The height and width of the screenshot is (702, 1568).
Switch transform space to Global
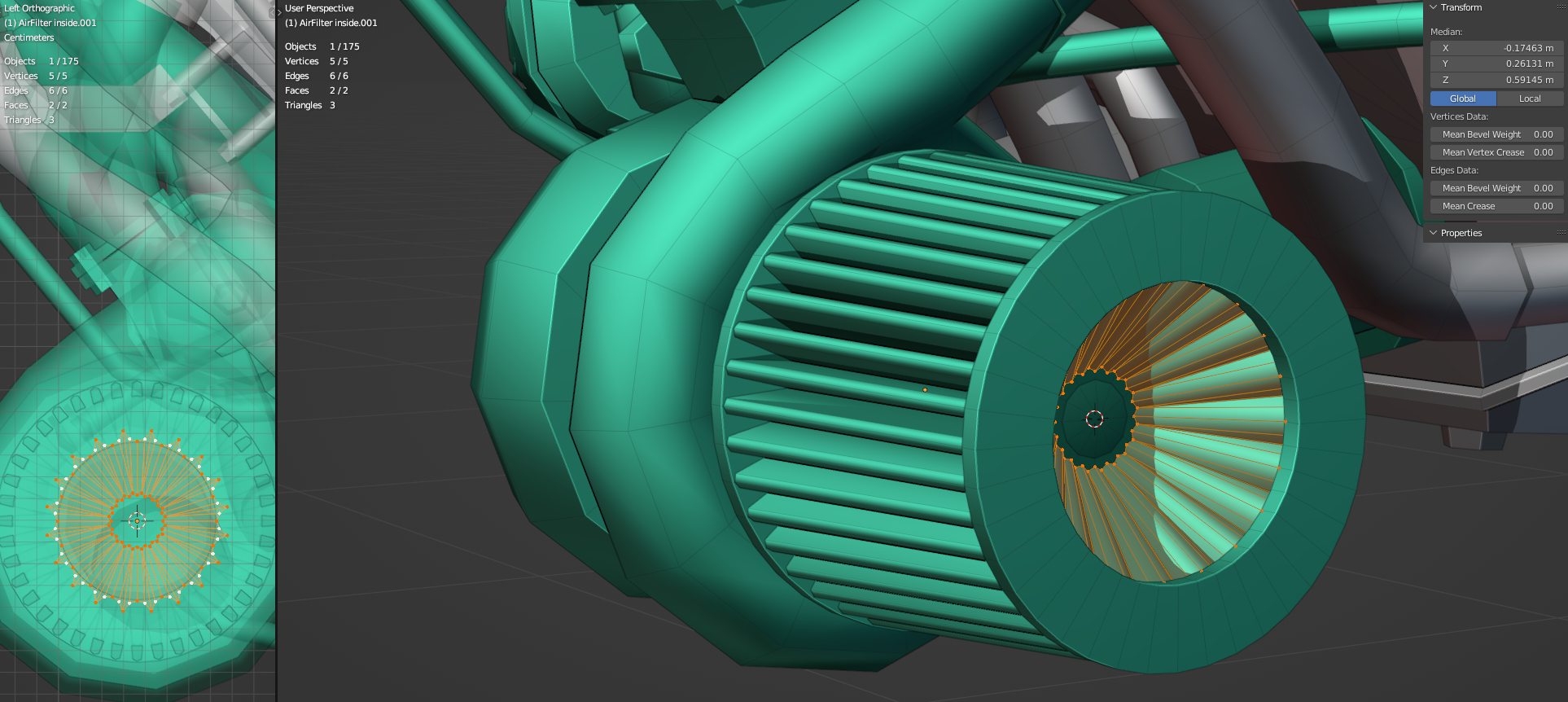click(1463, 99)
